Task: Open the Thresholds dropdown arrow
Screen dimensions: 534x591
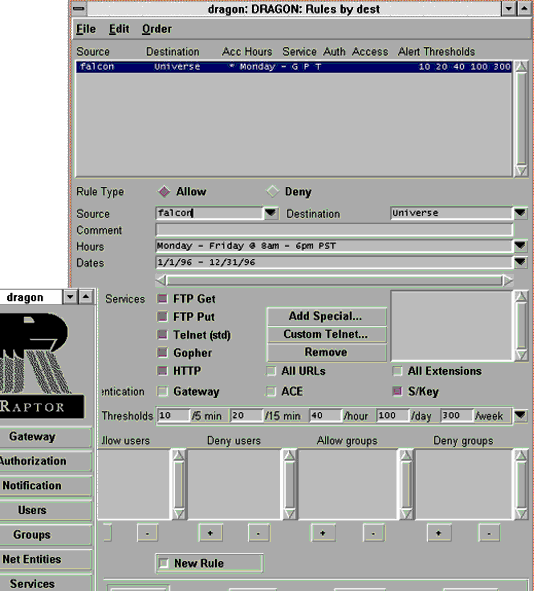Action: 520,416
